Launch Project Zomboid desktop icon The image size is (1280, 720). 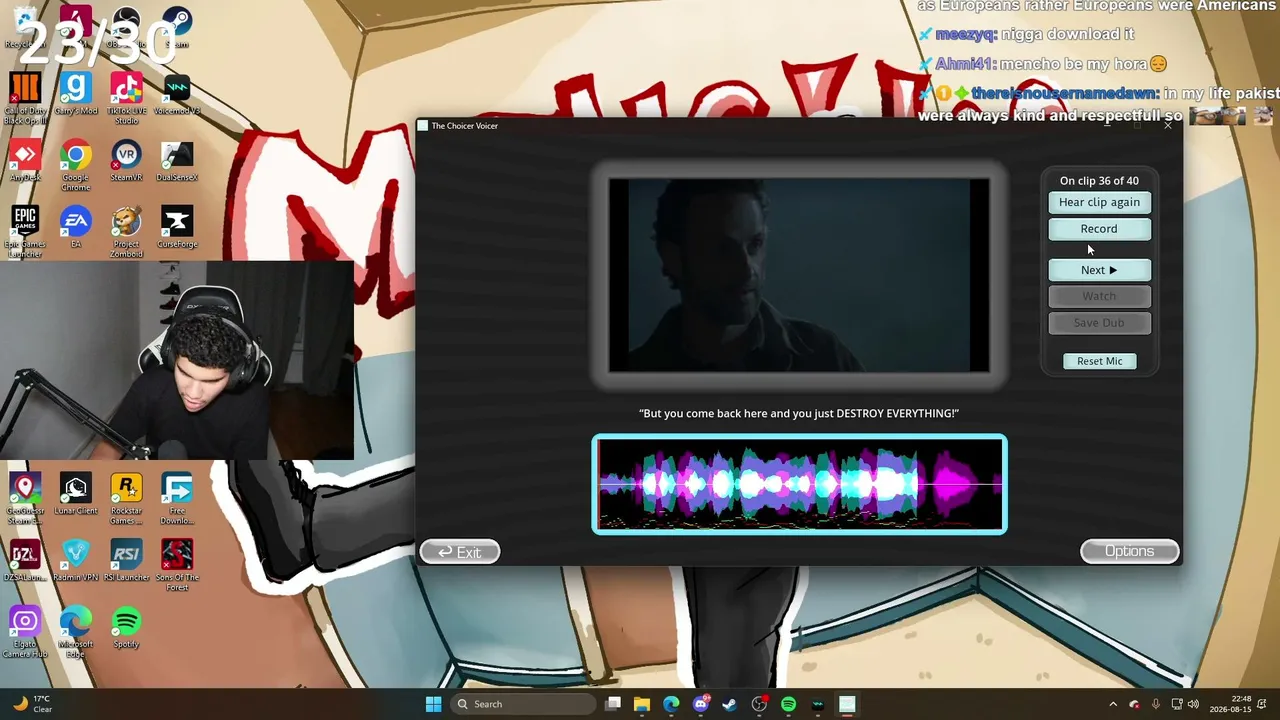click(x=126, y=232)
